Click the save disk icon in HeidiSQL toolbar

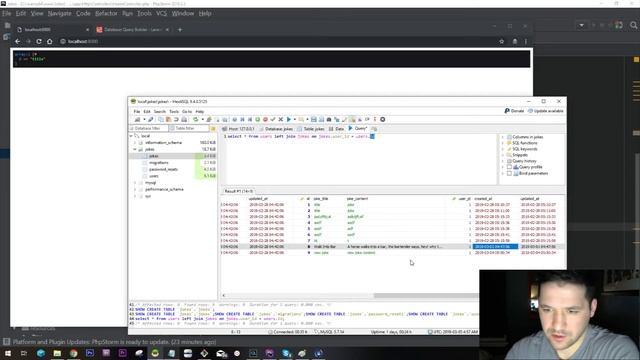pyautogui.click(x=313, y=120)
